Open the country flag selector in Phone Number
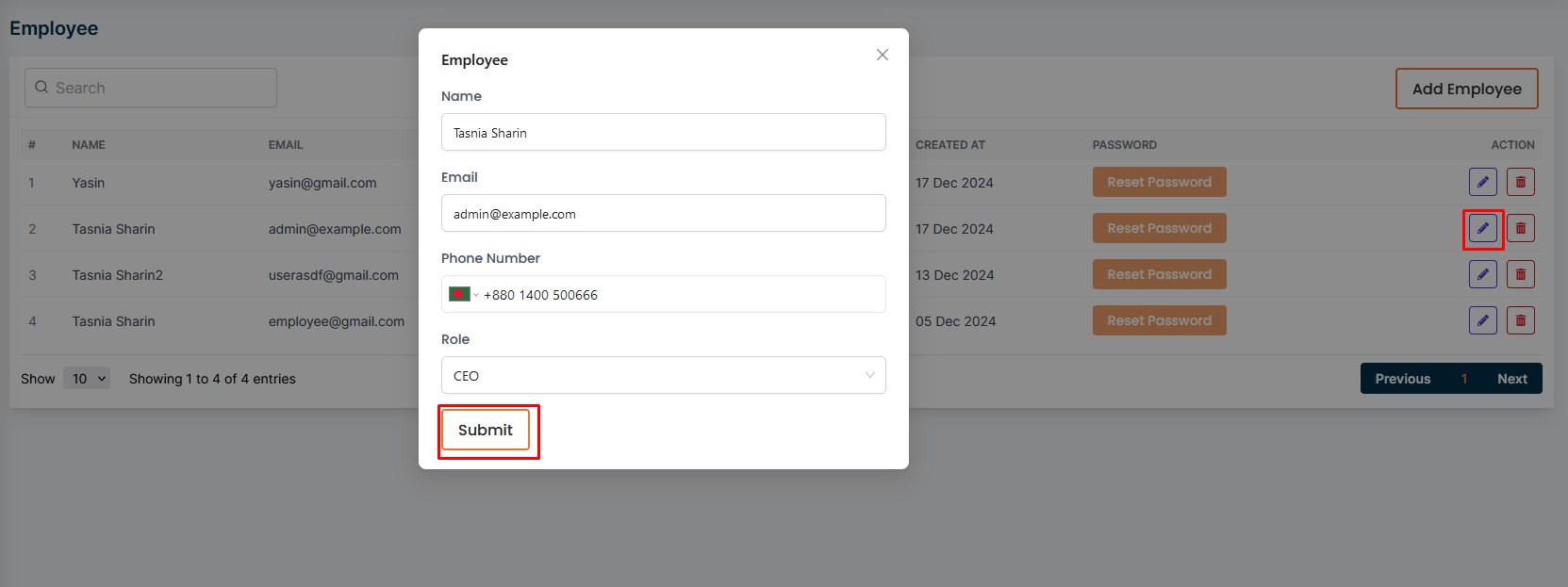Viewport: 1568px width, 587px height. point(463,294)
